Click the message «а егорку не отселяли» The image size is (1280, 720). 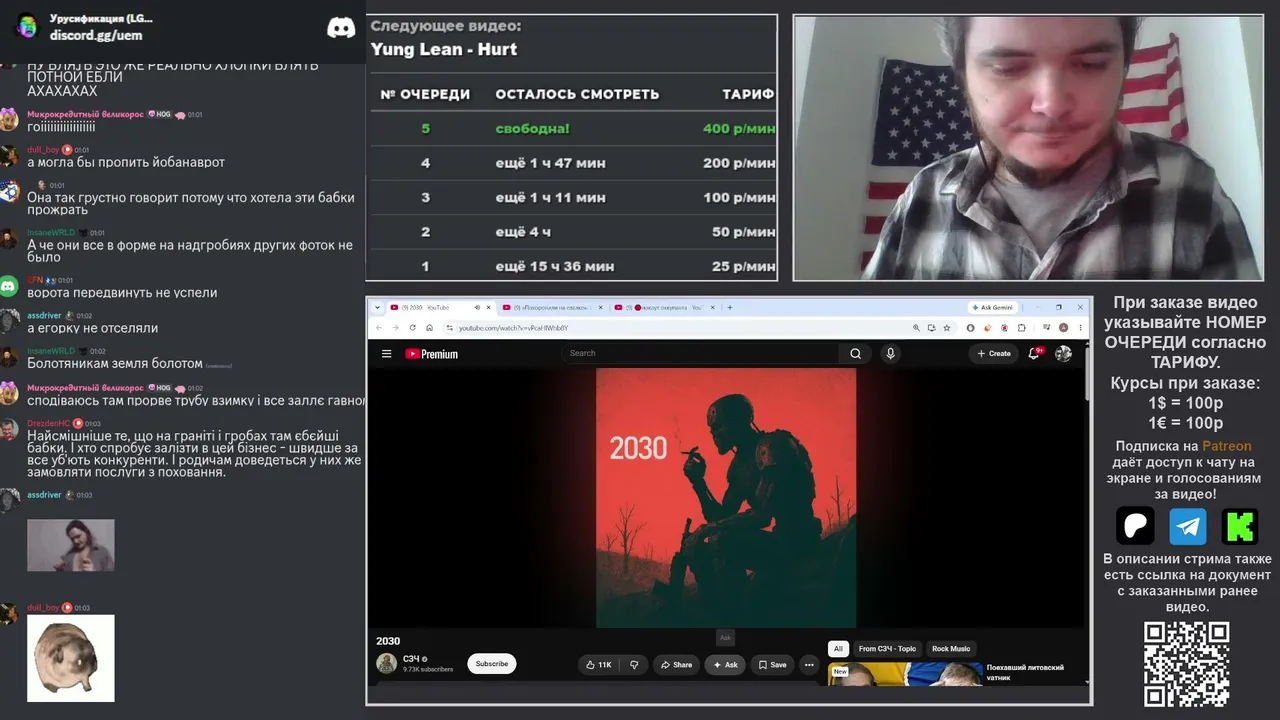tap(92, 328)
